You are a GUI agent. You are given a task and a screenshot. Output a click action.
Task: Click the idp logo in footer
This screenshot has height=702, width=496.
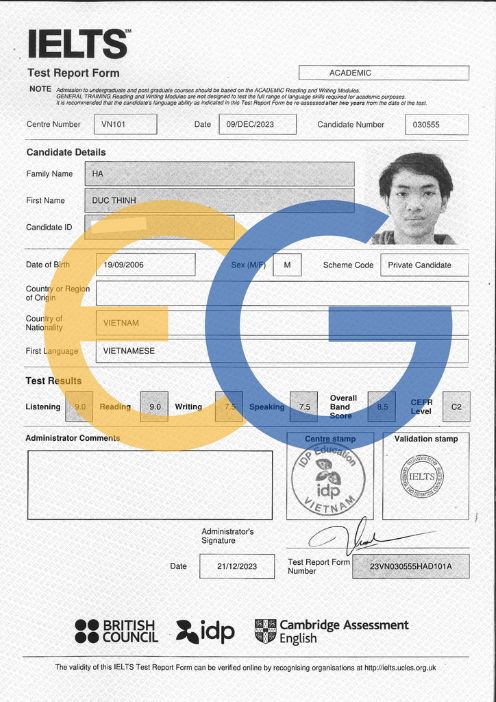coord(205,631)
